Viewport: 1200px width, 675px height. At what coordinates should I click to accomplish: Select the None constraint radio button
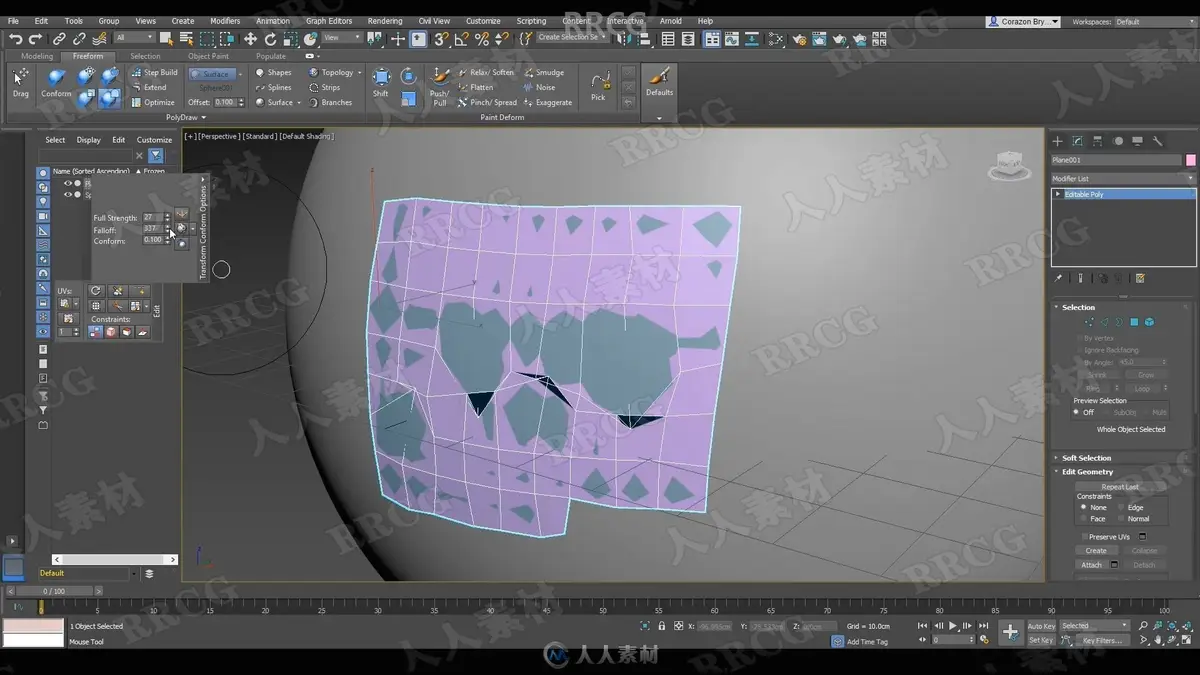point(1083,507)
